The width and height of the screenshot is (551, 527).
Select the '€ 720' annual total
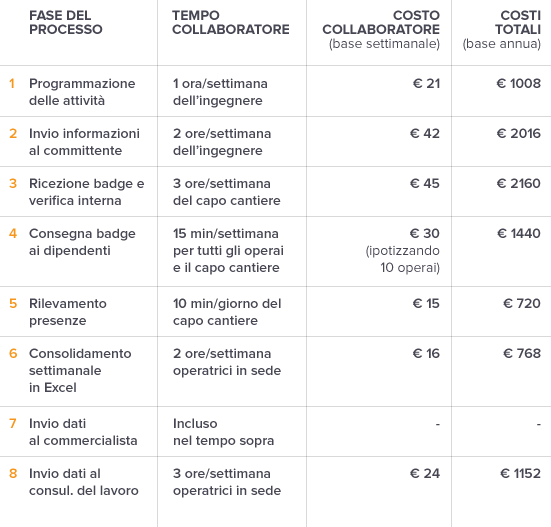(522, 304)
